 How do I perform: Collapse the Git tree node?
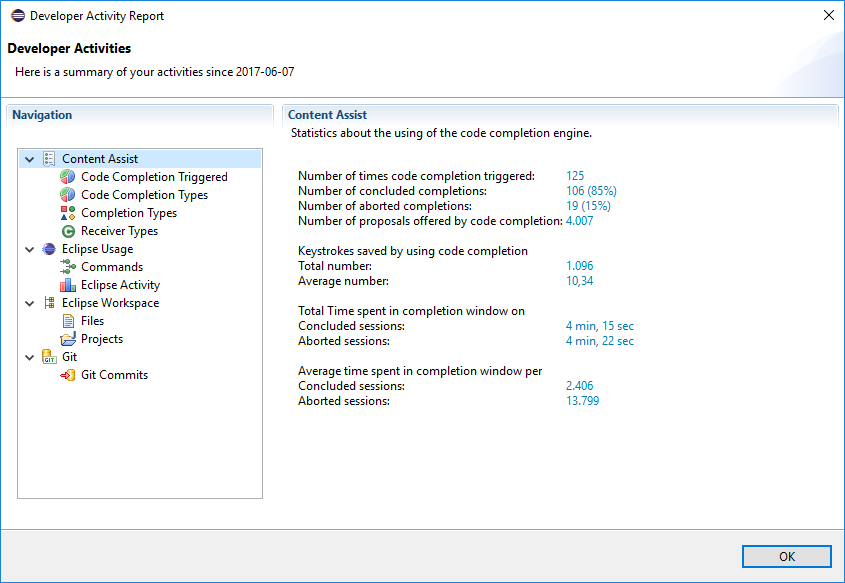pos(30,357)
